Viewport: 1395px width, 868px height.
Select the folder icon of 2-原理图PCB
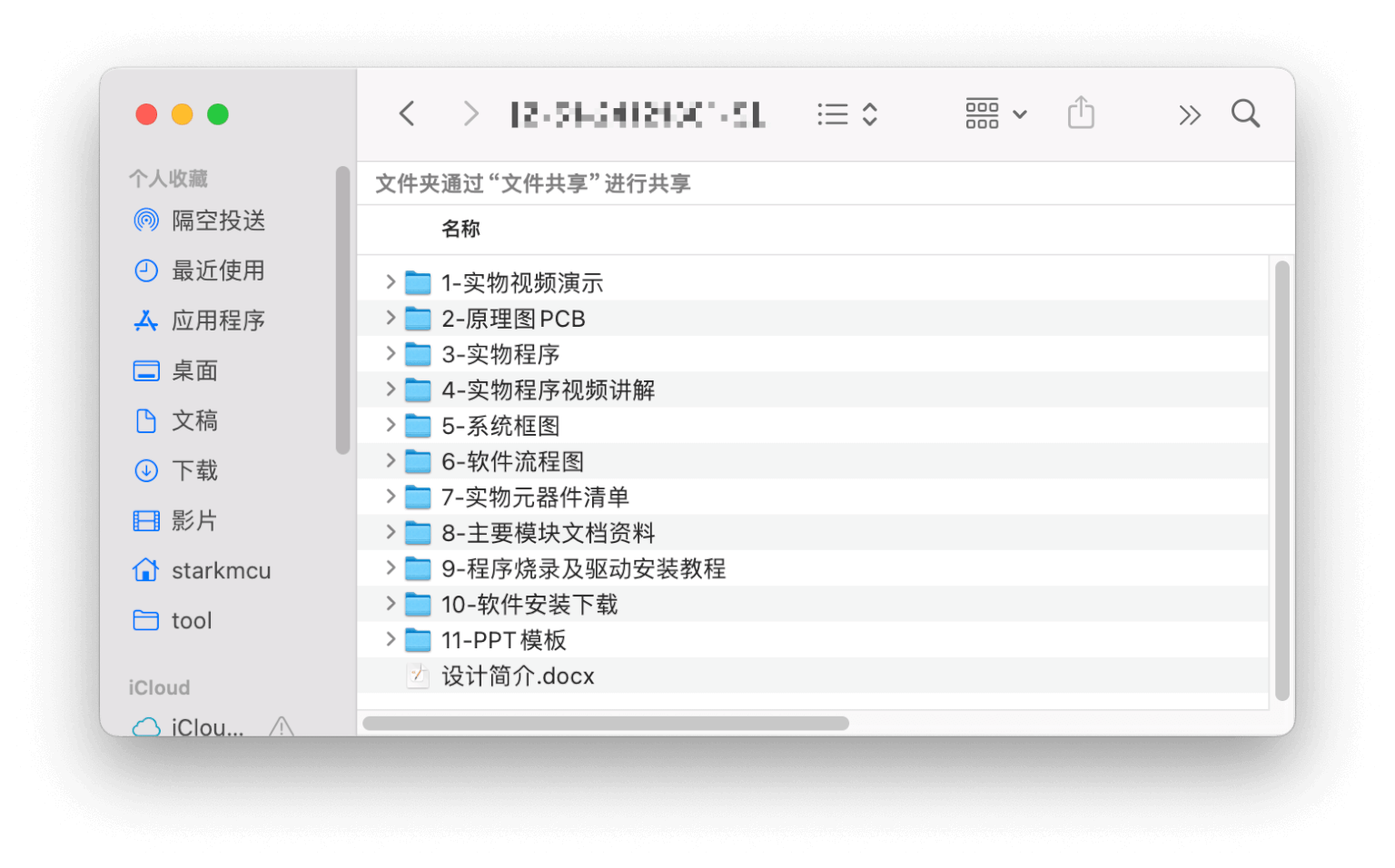tap(418, 319)
